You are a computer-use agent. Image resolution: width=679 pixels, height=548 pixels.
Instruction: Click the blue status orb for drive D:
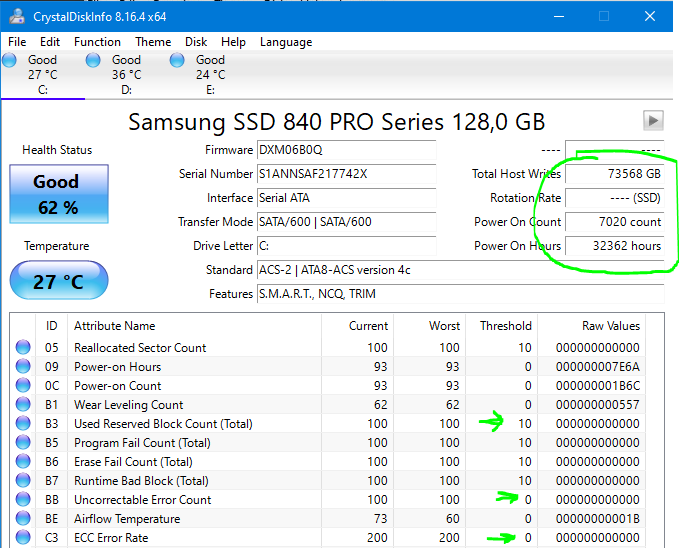click(x=93, y=60)
